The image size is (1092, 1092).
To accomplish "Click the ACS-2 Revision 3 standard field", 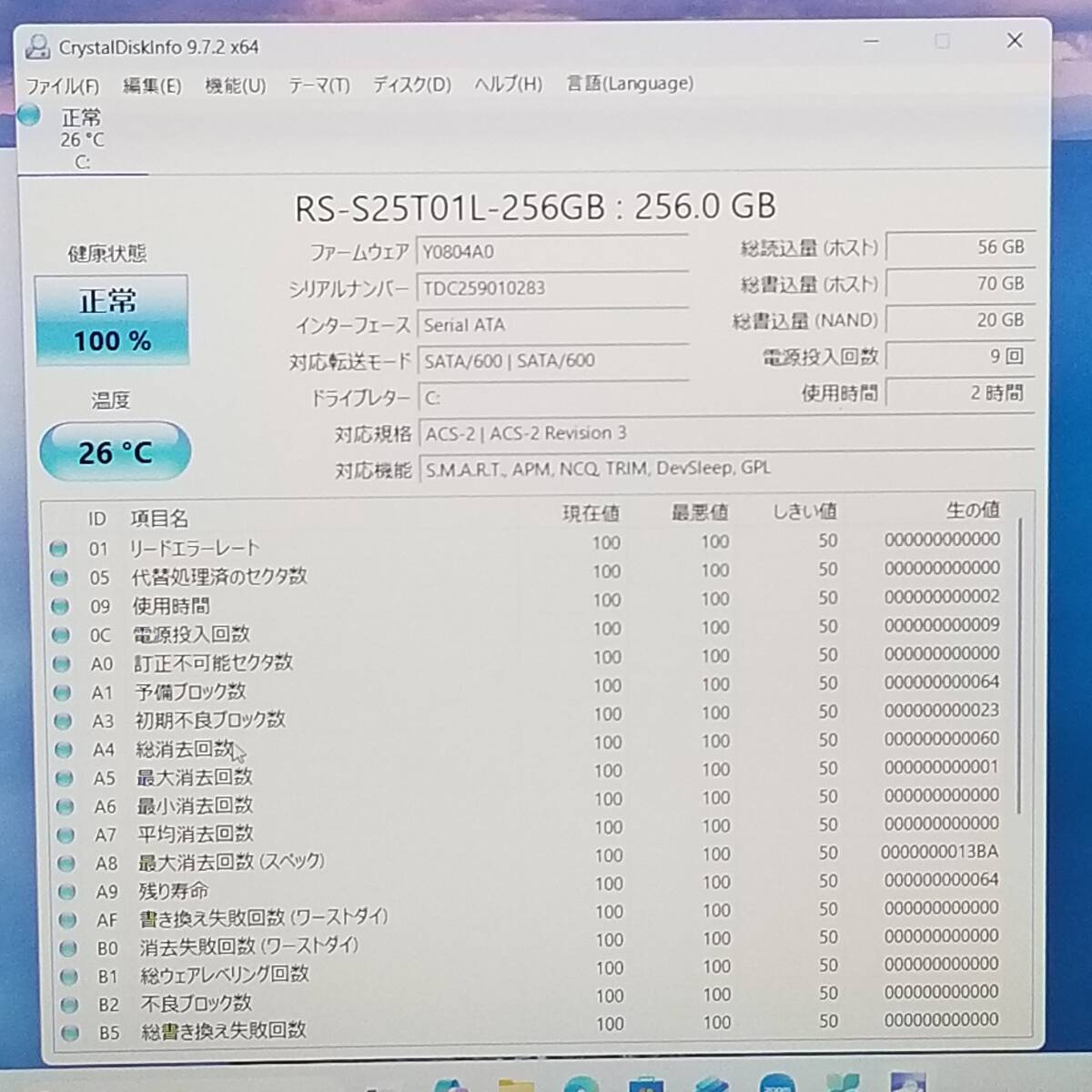I will (x=726, y=433).
